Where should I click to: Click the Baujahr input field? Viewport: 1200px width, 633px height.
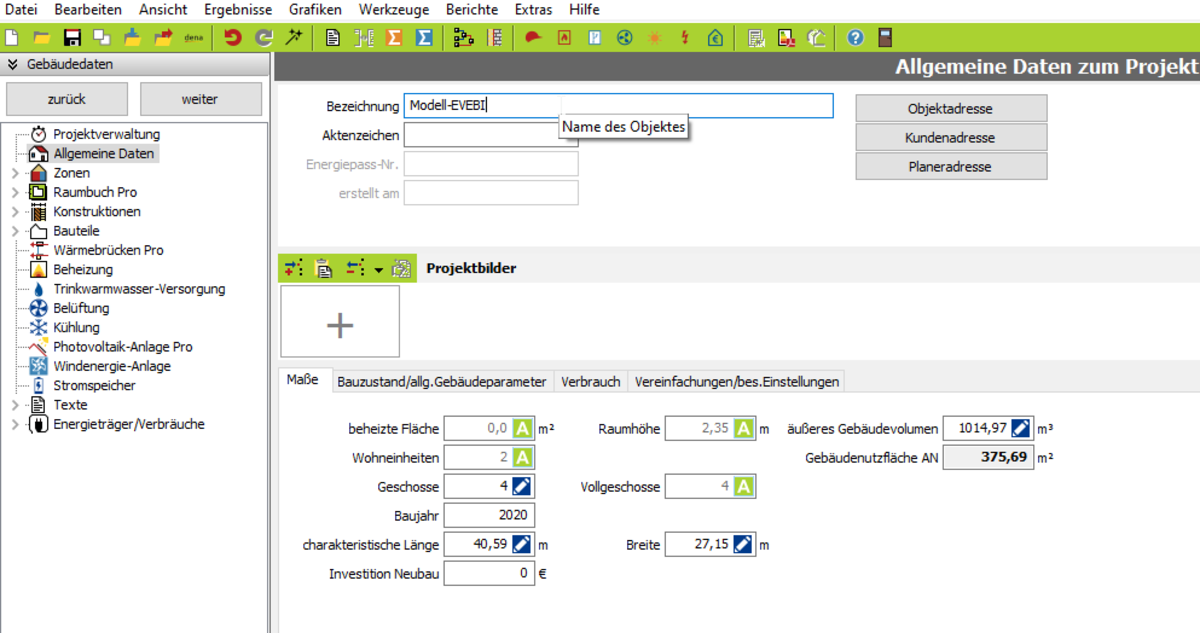489,516
